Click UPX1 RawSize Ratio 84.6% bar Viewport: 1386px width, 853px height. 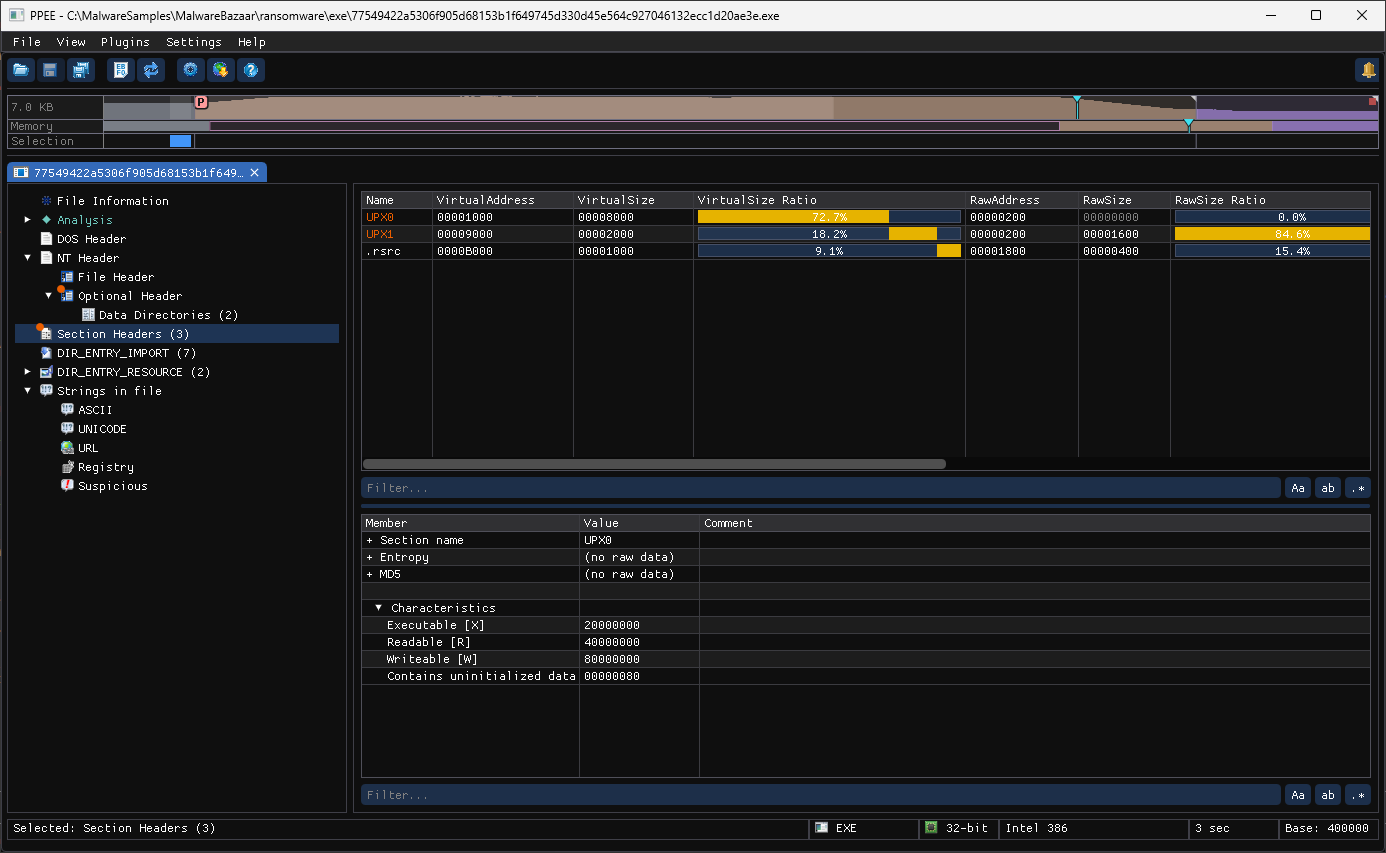pos(1273,234)
